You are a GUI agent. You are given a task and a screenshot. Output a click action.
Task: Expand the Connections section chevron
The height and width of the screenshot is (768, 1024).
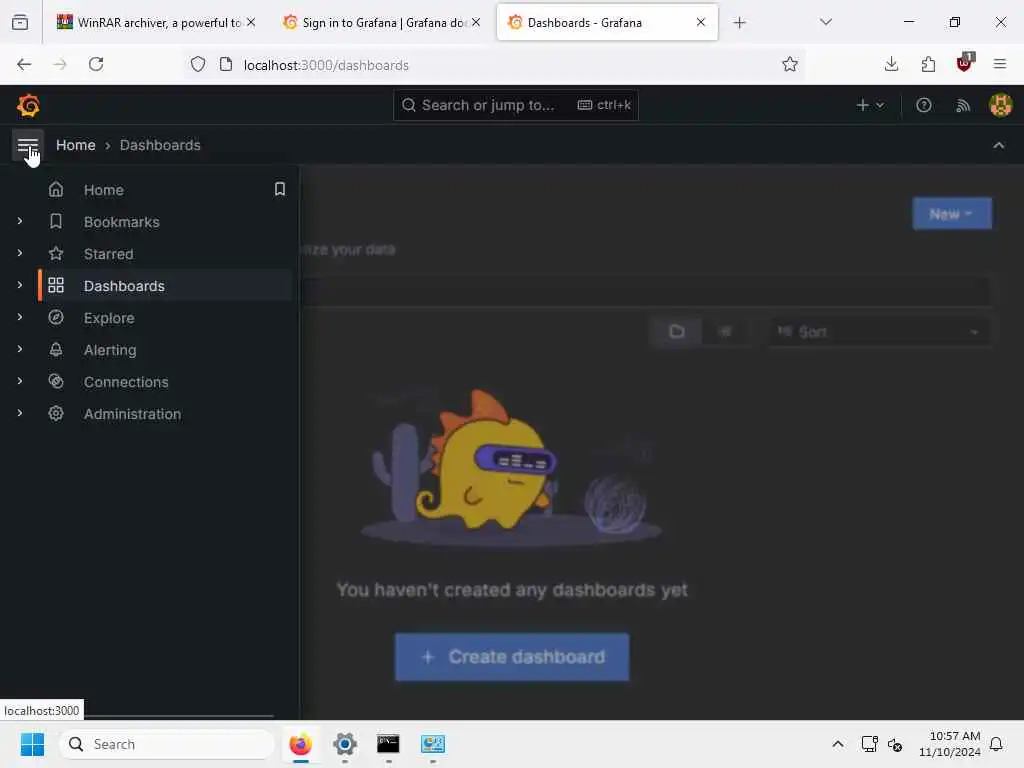pos(20,381)
